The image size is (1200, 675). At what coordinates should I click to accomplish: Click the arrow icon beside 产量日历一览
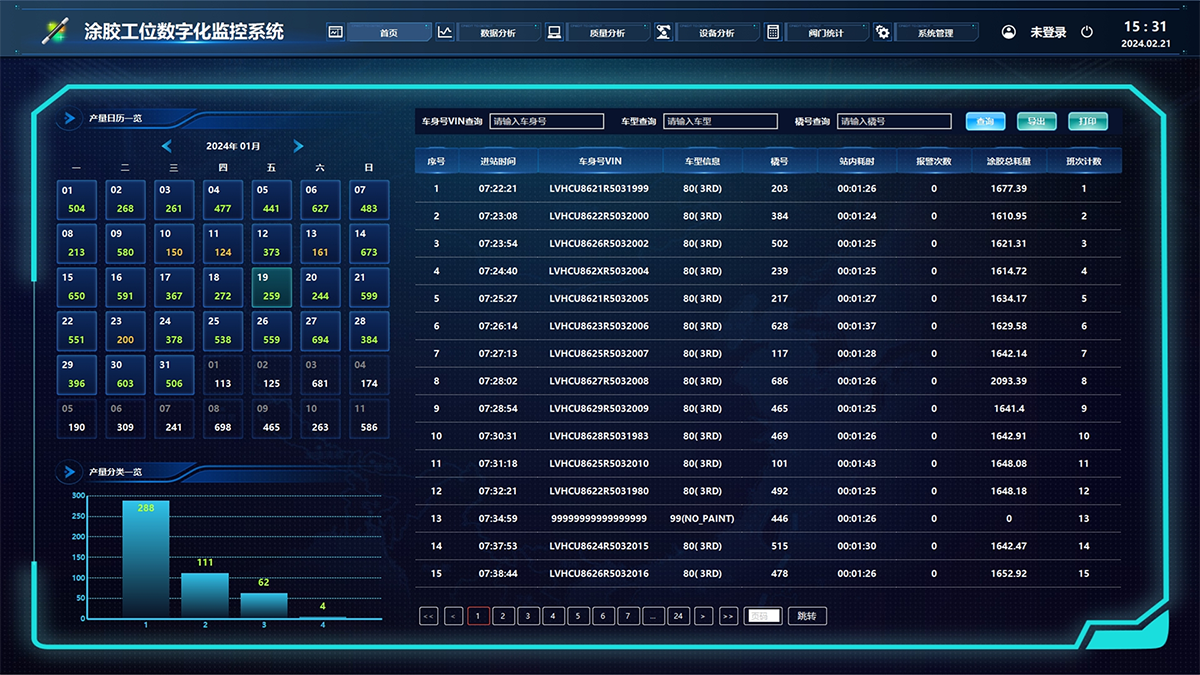point(70,119)
